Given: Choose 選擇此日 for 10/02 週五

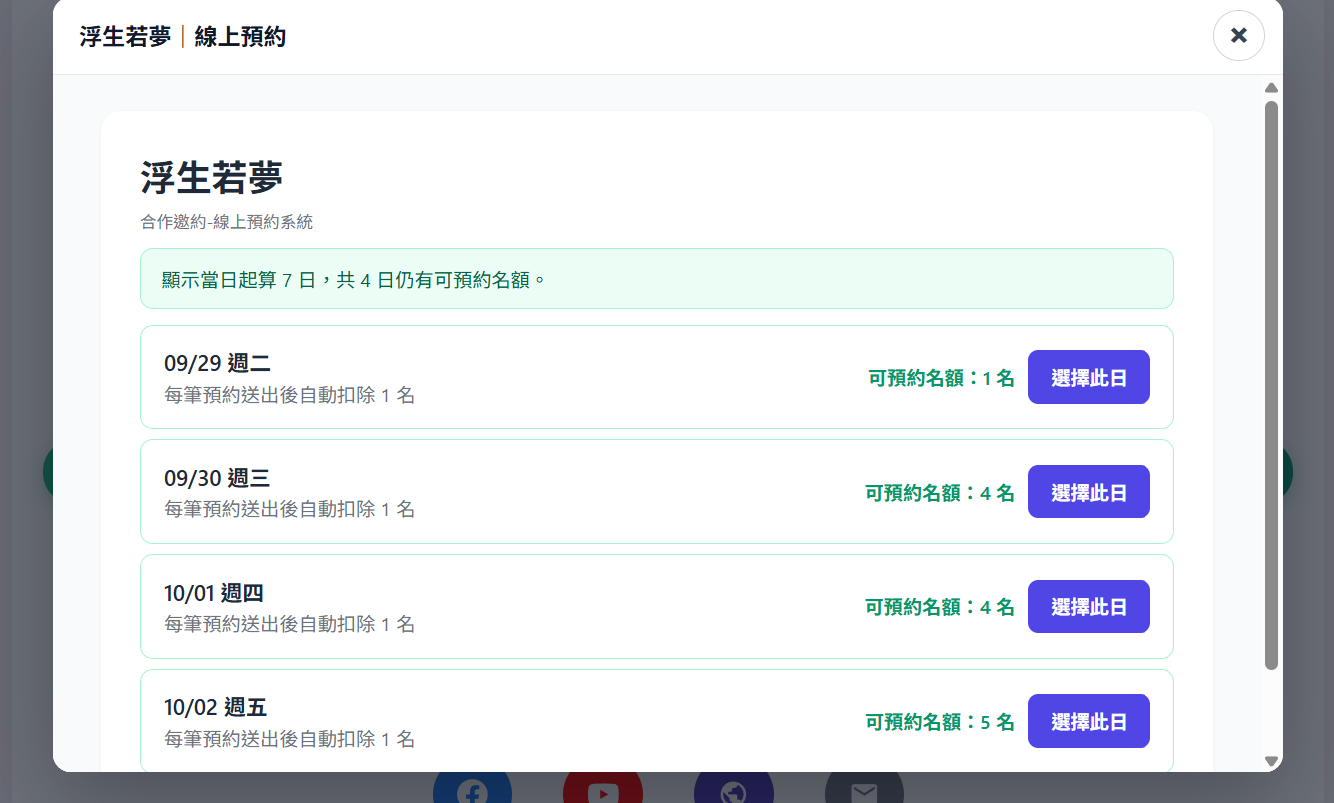Looking at the screenshot, I should click(1089, 721).
